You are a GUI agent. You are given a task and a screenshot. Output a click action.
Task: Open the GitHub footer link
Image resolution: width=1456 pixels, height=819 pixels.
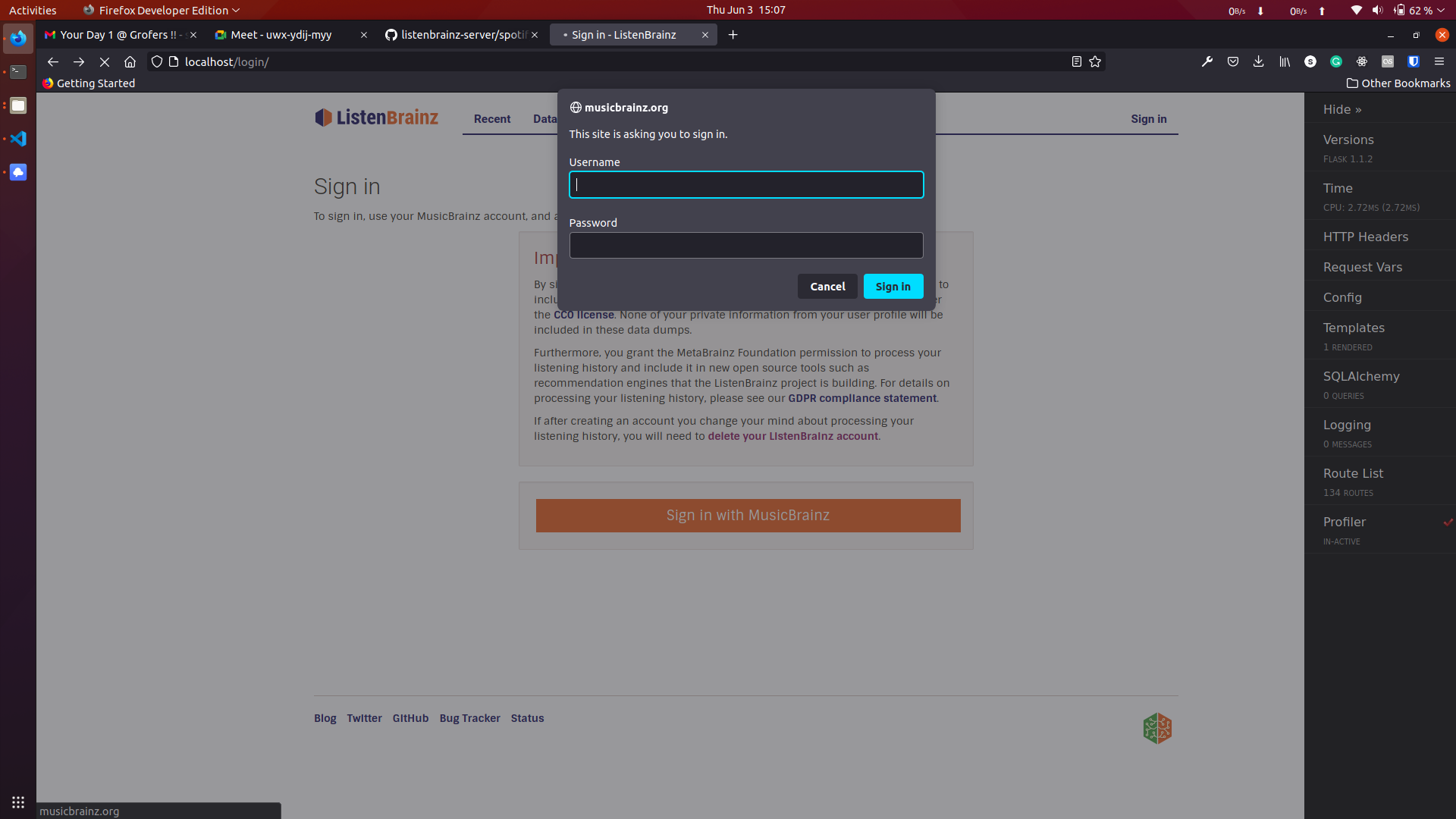tap(410, 718)
